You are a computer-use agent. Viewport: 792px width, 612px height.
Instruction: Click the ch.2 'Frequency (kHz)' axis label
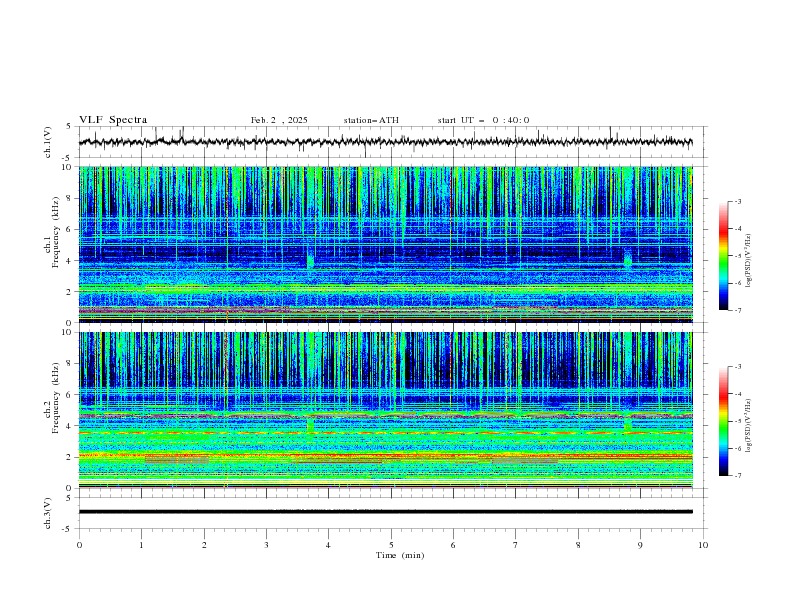(x=56, y=398)
